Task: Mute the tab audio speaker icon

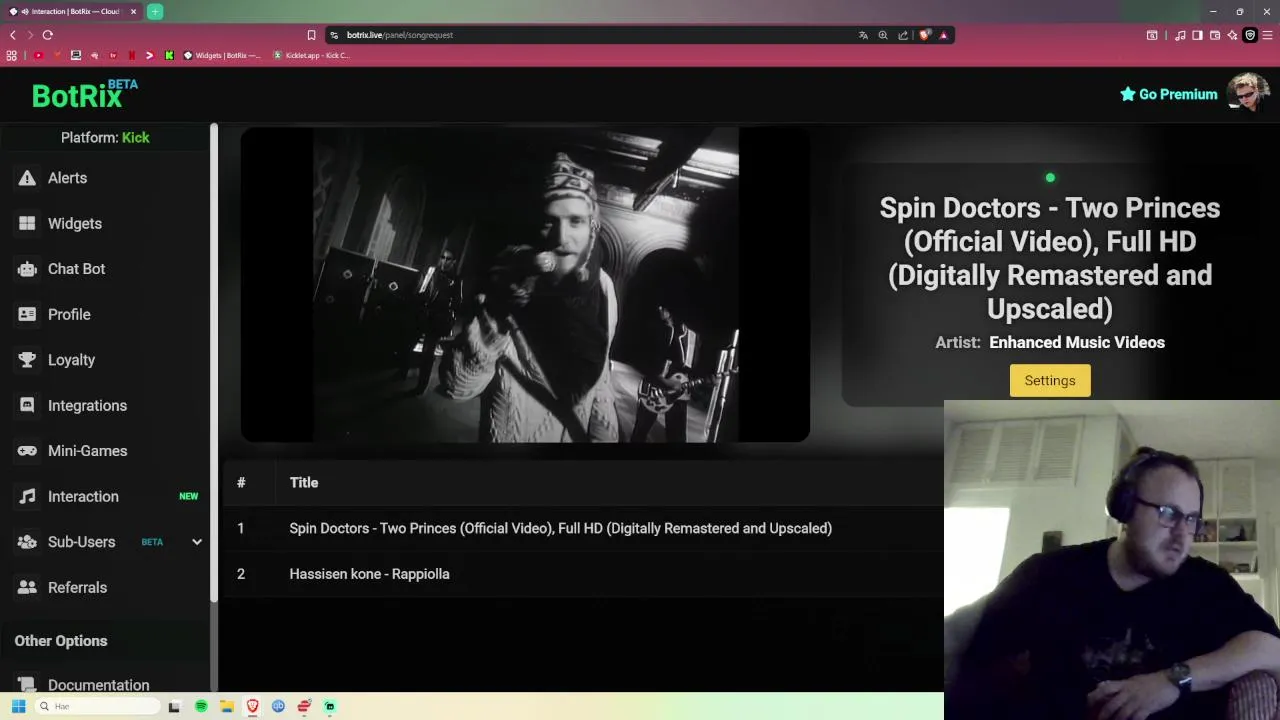Action: [x=24, y=12]
